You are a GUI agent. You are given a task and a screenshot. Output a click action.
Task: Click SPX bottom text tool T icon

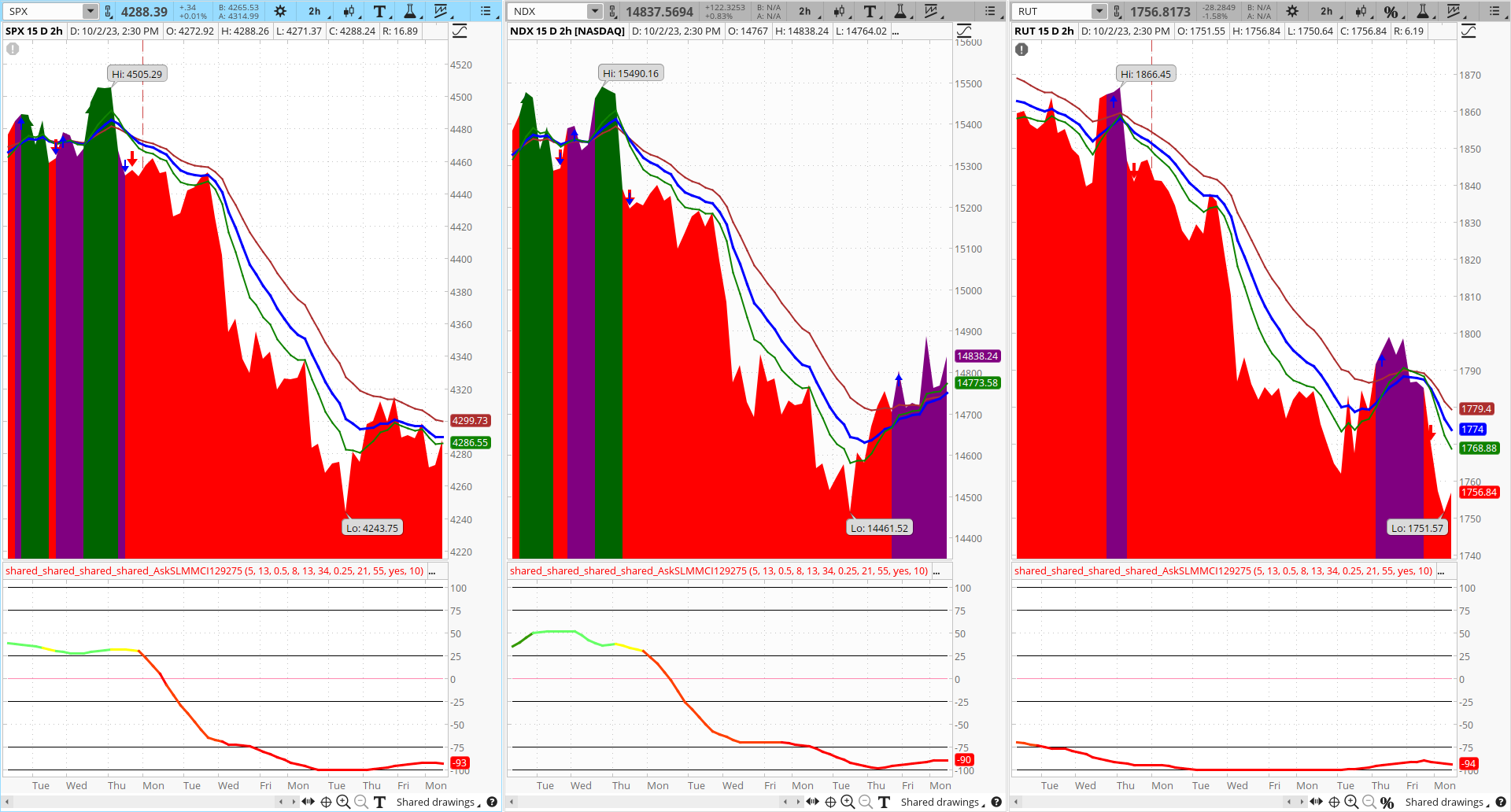point(379,802)
